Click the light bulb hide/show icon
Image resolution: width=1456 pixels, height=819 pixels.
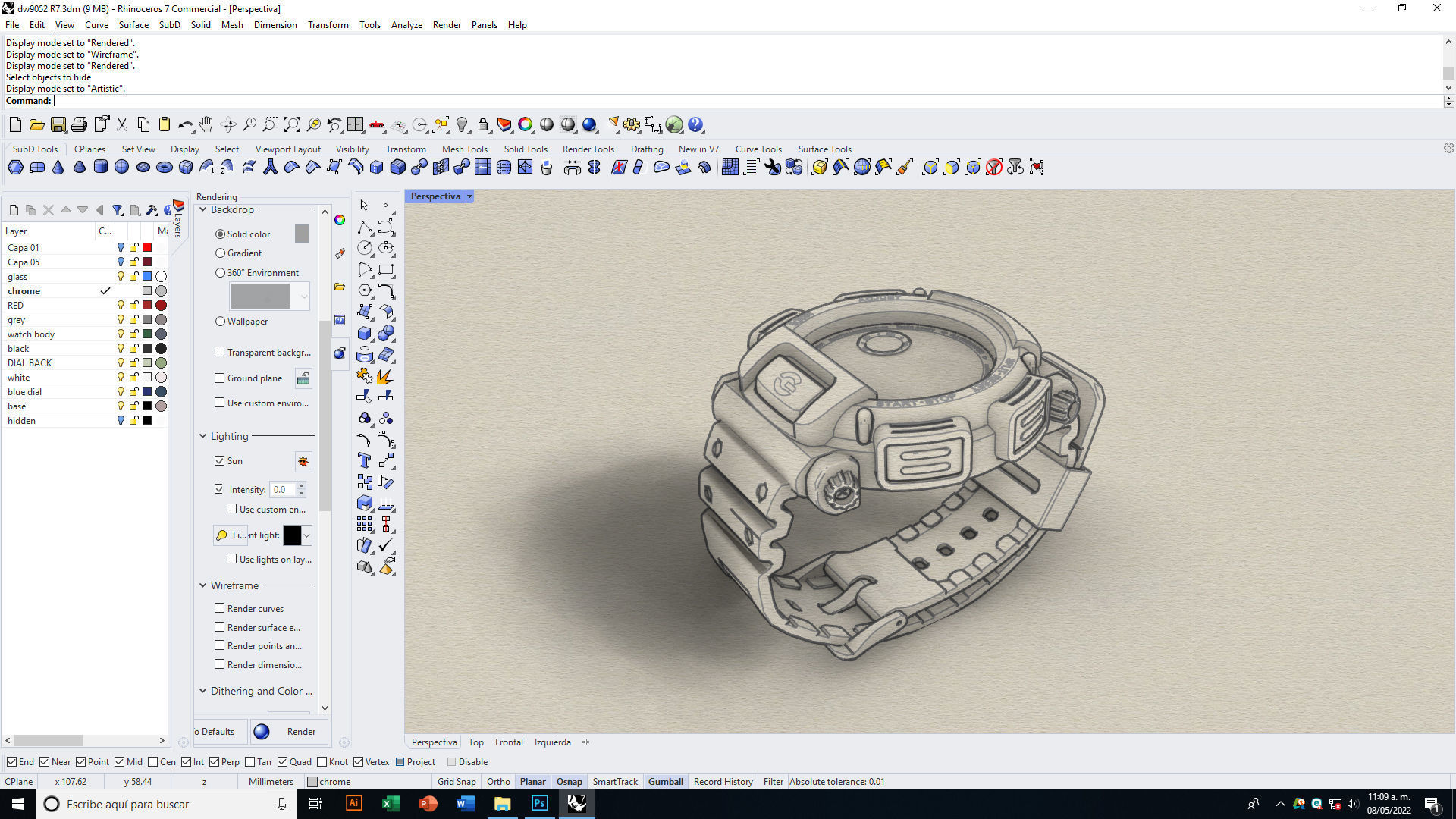[462, 124]
